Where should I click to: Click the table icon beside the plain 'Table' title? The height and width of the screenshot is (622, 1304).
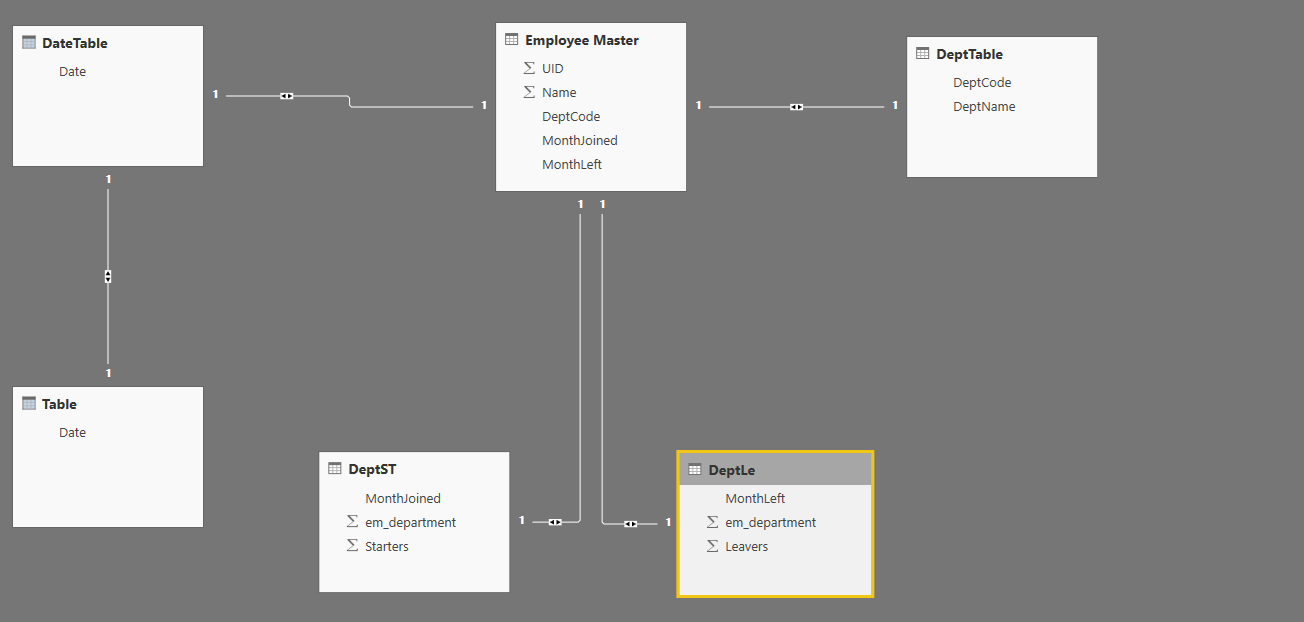click(x=29, y=404)
